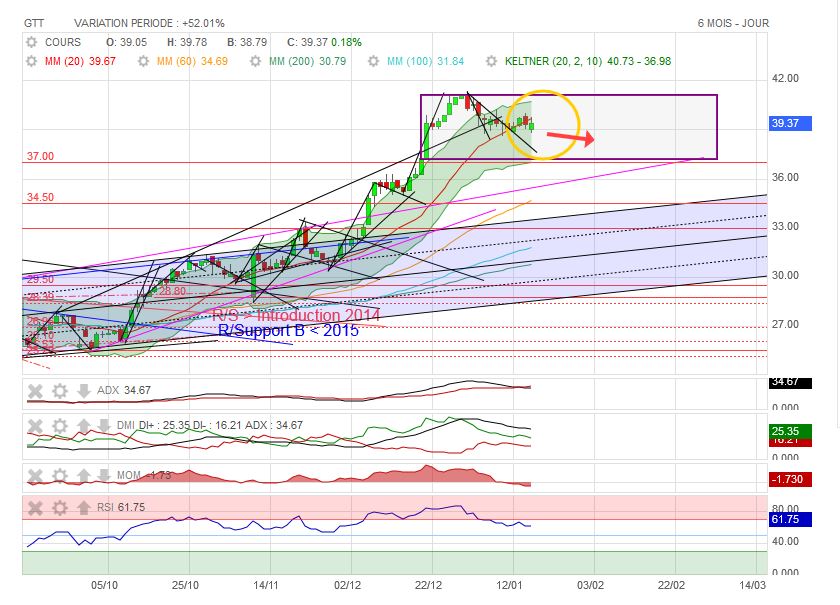
Task: Select the 6 MOIS - JOUR period label
Action: tap(733, 24)
